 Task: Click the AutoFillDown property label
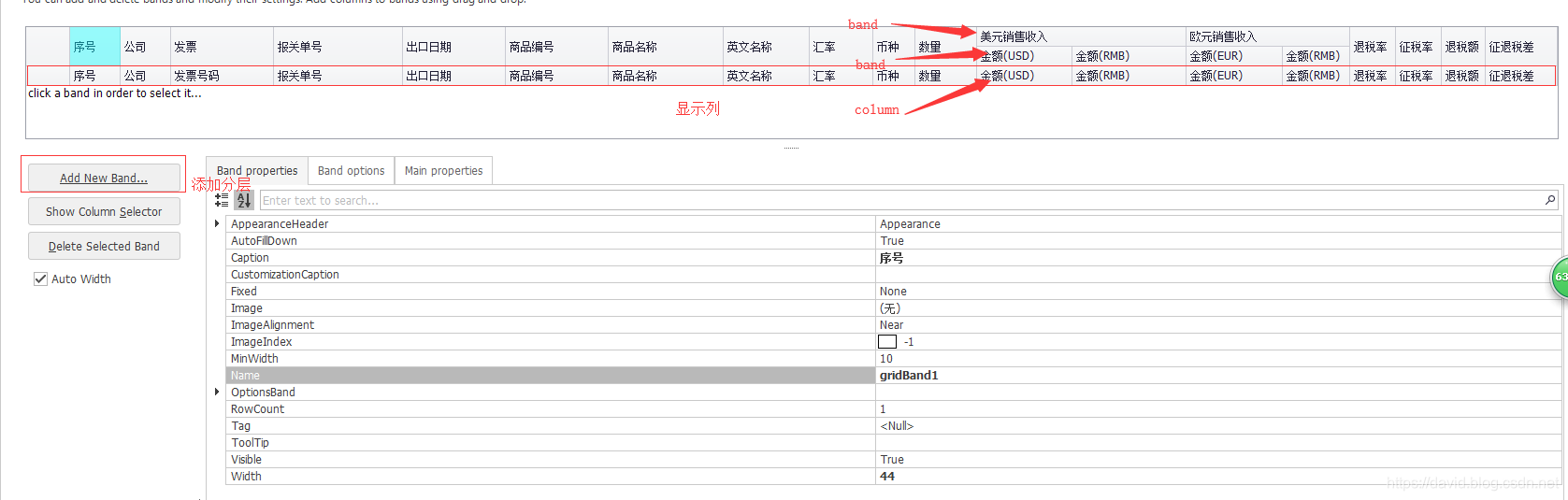tap(264, 240)
